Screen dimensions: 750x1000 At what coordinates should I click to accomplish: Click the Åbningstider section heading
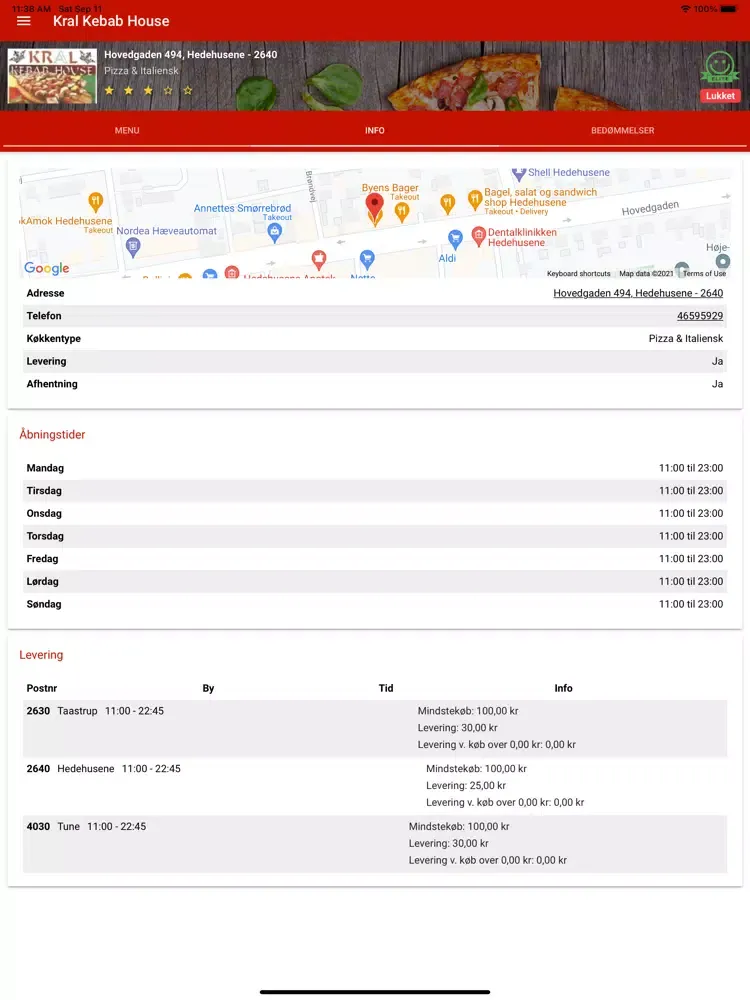pos(52,434)
